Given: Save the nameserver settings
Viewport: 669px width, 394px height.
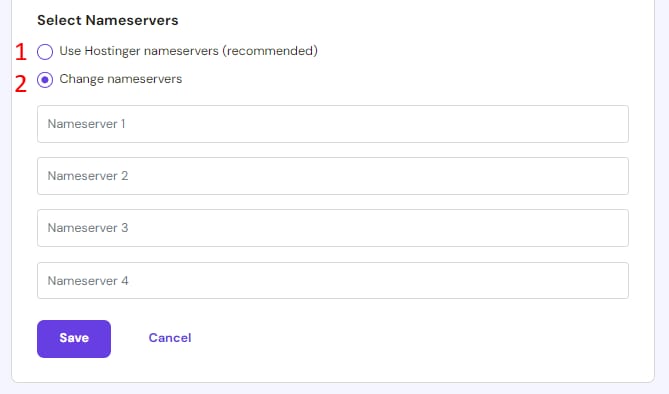Looking at the screenshot, I should (74, 339).
